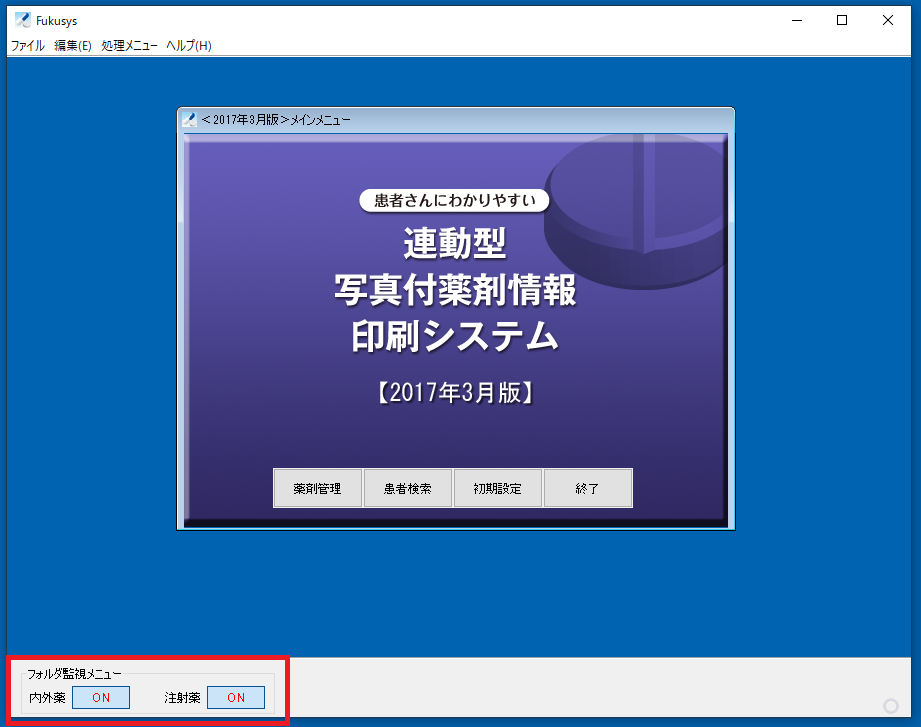
Task: Click the 連動型 title text
Action: 455,243
